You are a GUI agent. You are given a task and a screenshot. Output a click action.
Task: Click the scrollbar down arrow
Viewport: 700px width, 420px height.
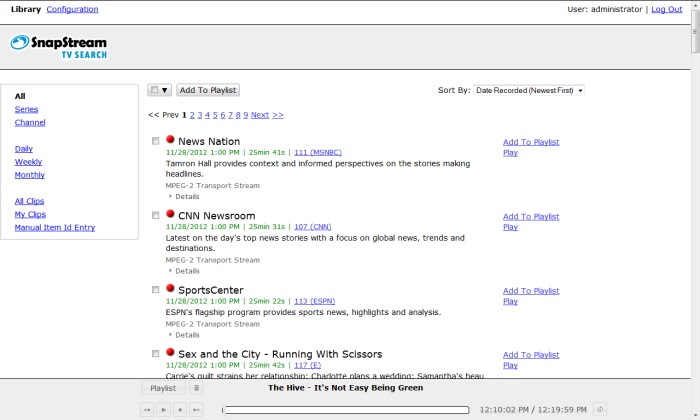point(695,416)
